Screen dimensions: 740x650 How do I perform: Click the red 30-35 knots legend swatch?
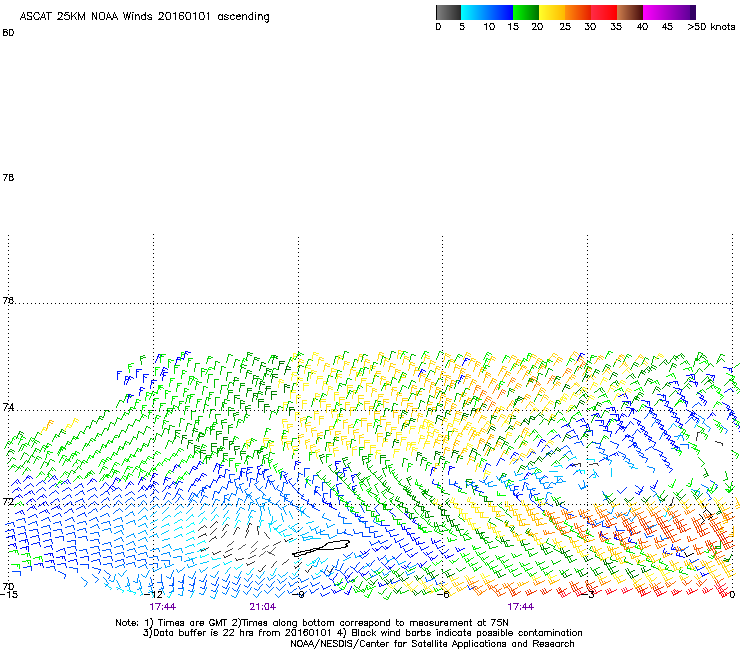point(604,12)
